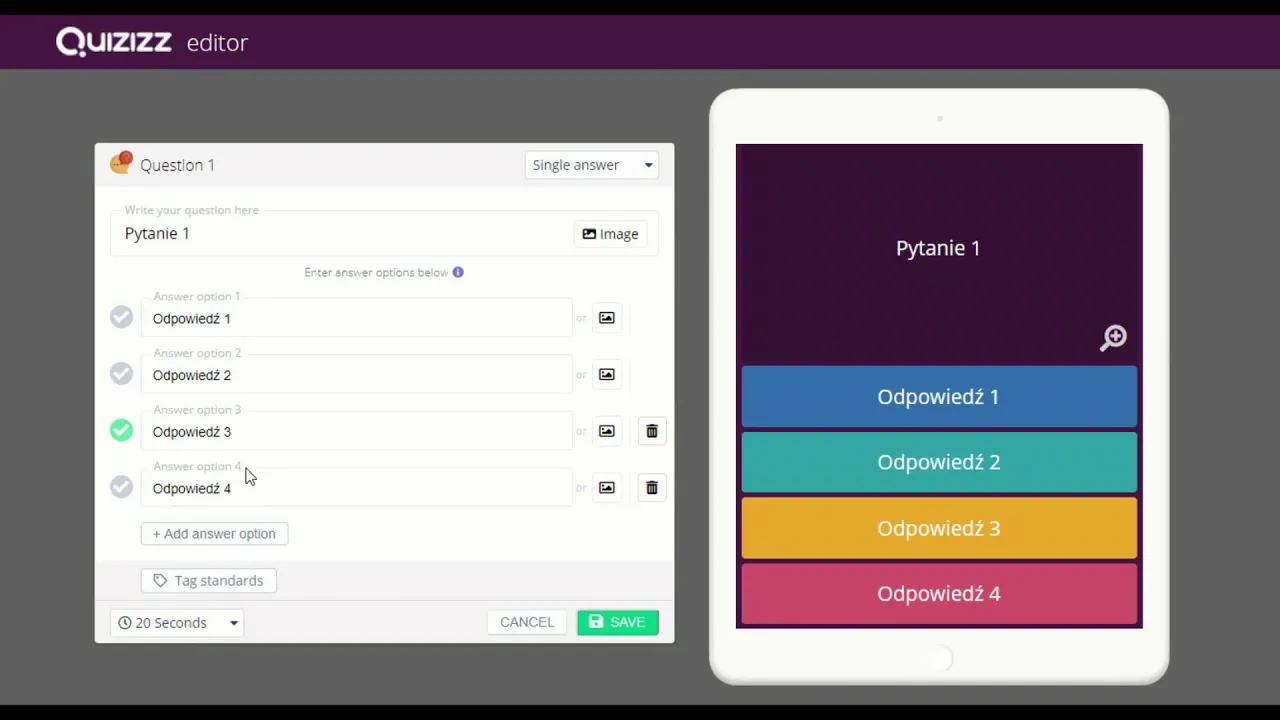Click the Tag standards button
This screenshot has width=1280, height=720.
coord(208,581)
